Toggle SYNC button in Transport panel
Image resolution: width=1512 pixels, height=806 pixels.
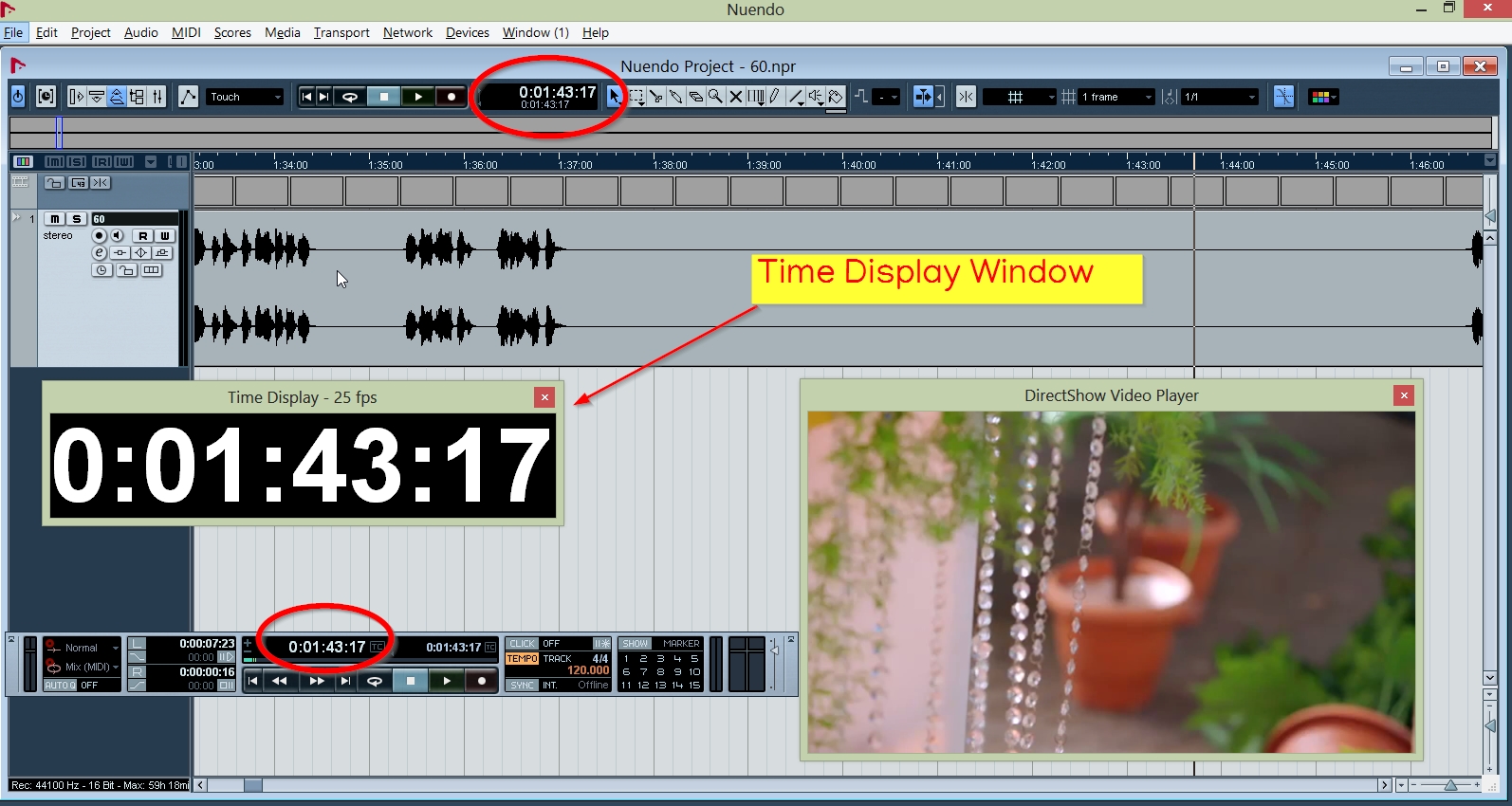[x=522, y=685]
